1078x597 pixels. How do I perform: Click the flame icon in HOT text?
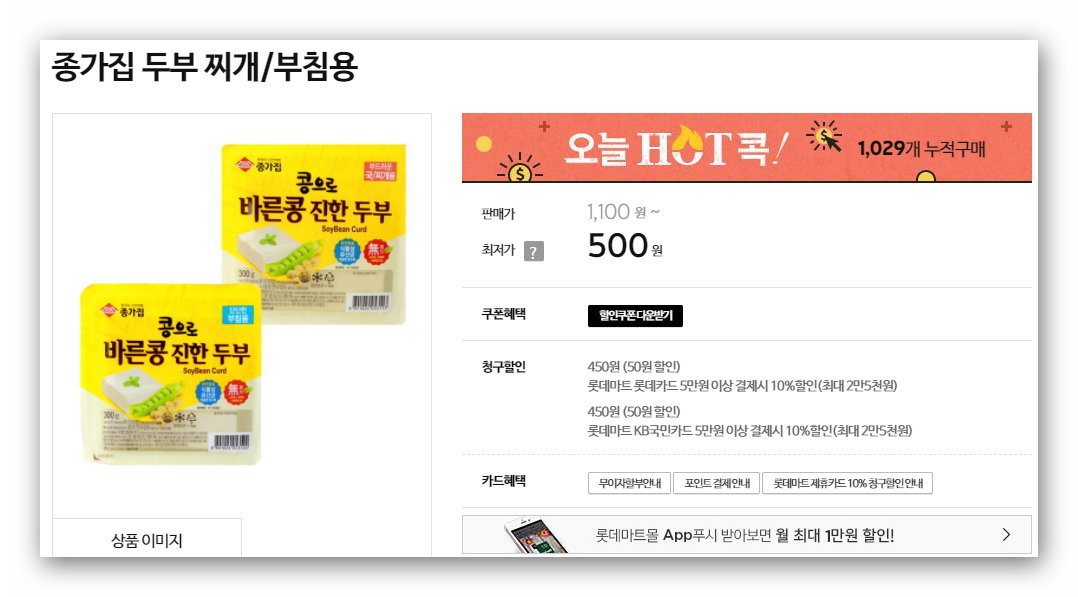click(689, 146)
